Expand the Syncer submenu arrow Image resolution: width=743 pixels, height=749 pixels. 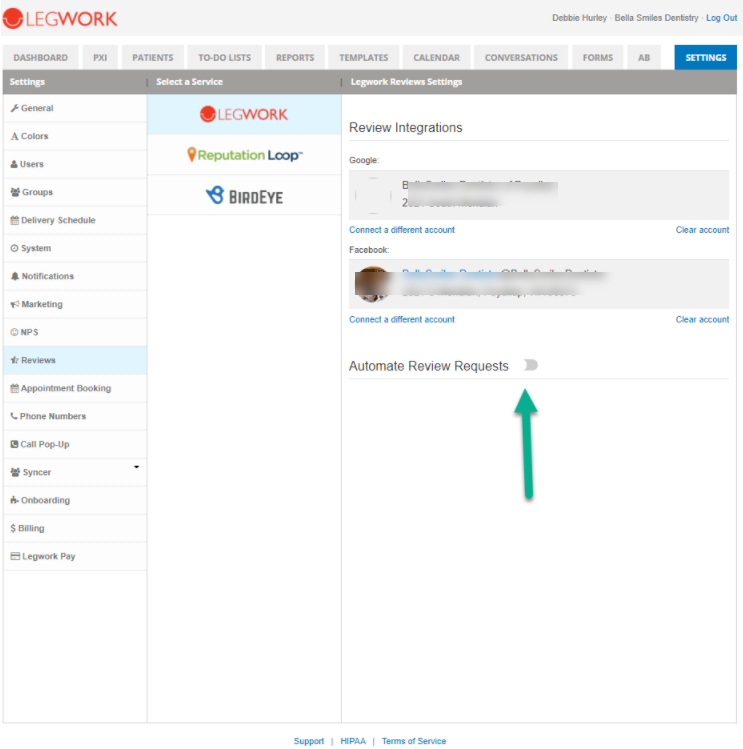[136, 467]
